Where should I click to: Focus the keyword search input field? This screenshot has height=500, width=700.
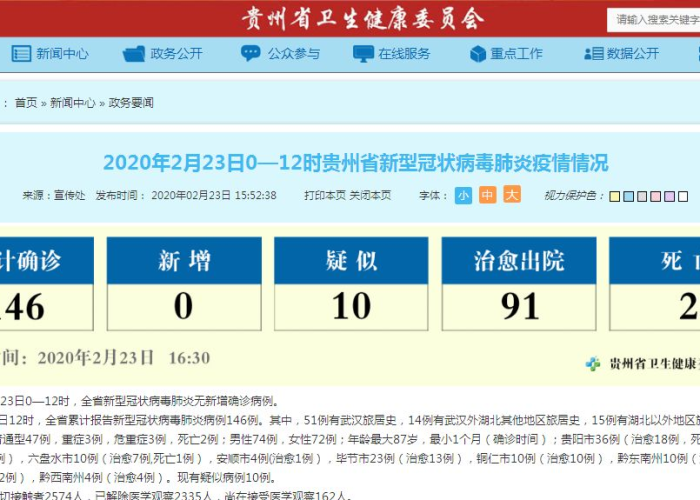tap(654, 20)
